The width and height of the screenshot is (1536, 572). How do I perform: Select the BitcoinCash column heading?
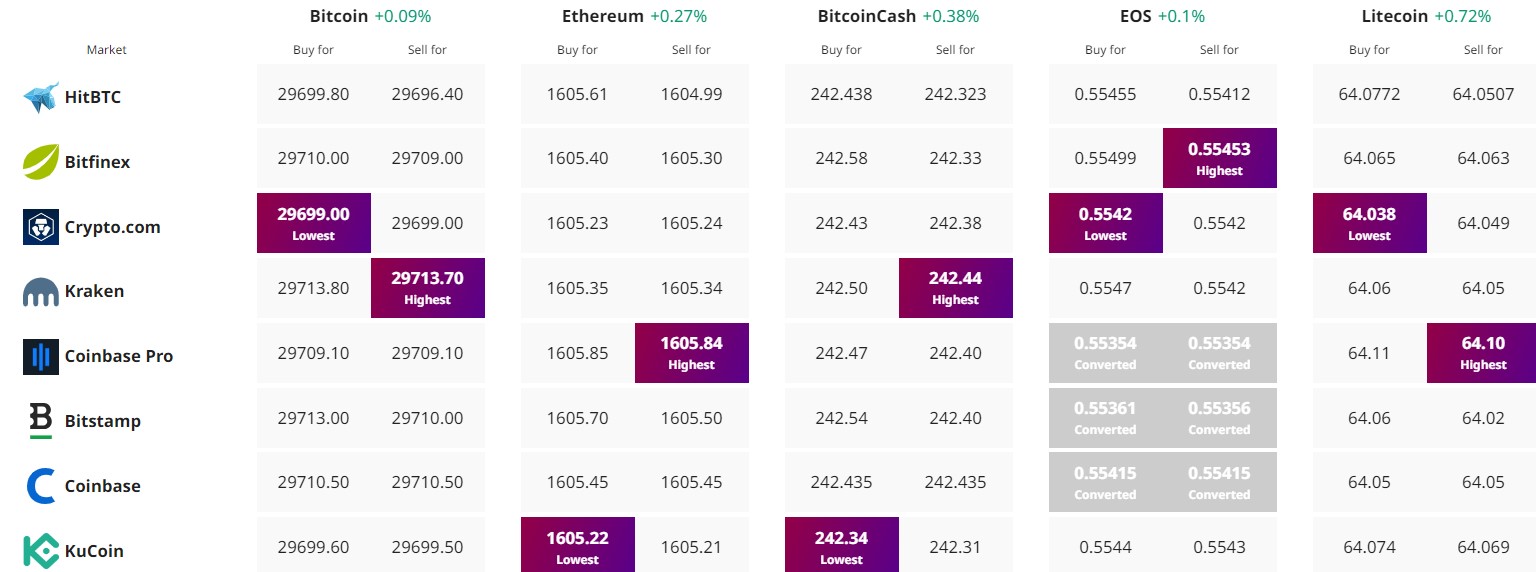(x=867, y=16)
